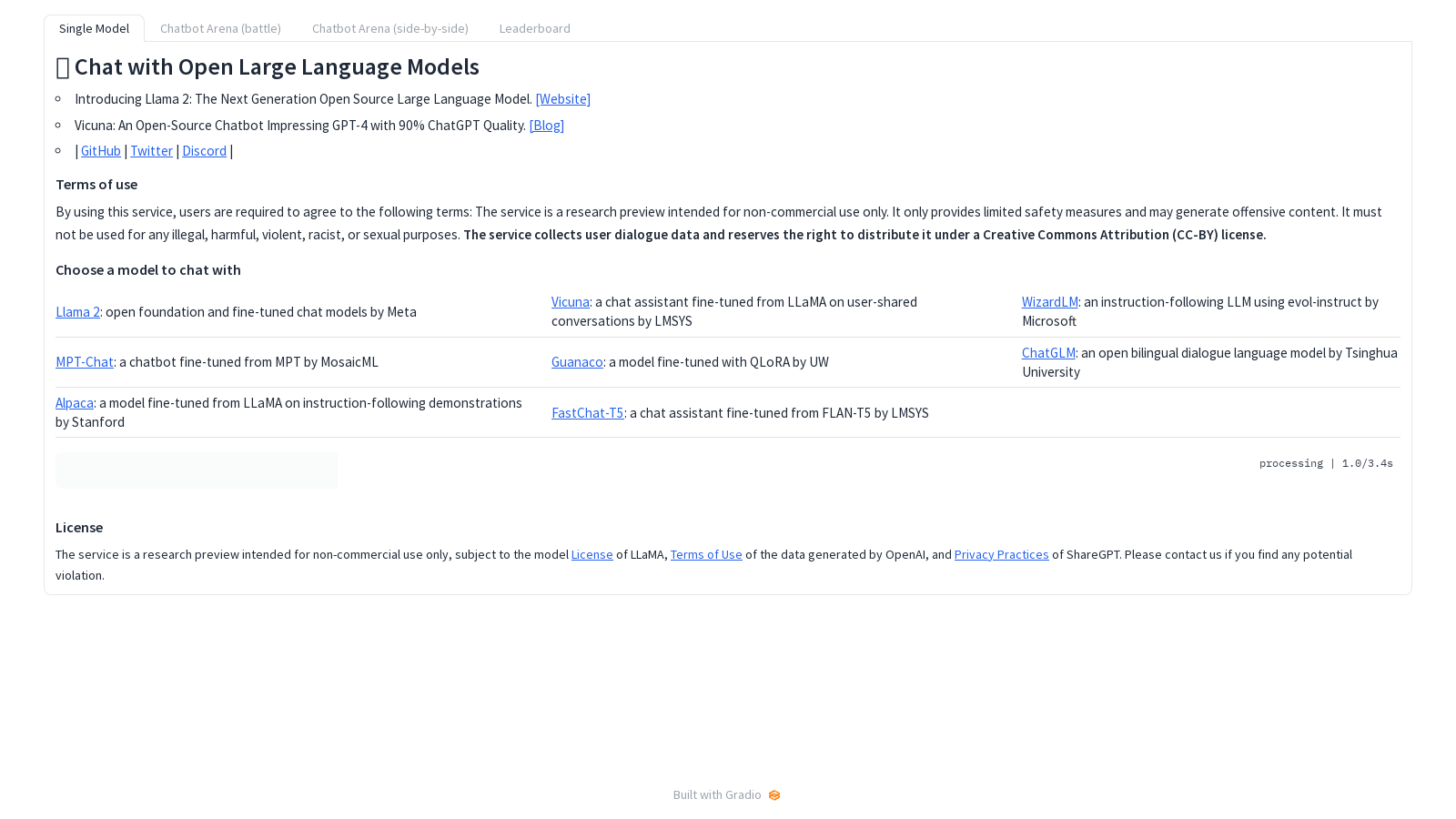Switch to the Chatbot Arena (battle) tab

(220, 28)
